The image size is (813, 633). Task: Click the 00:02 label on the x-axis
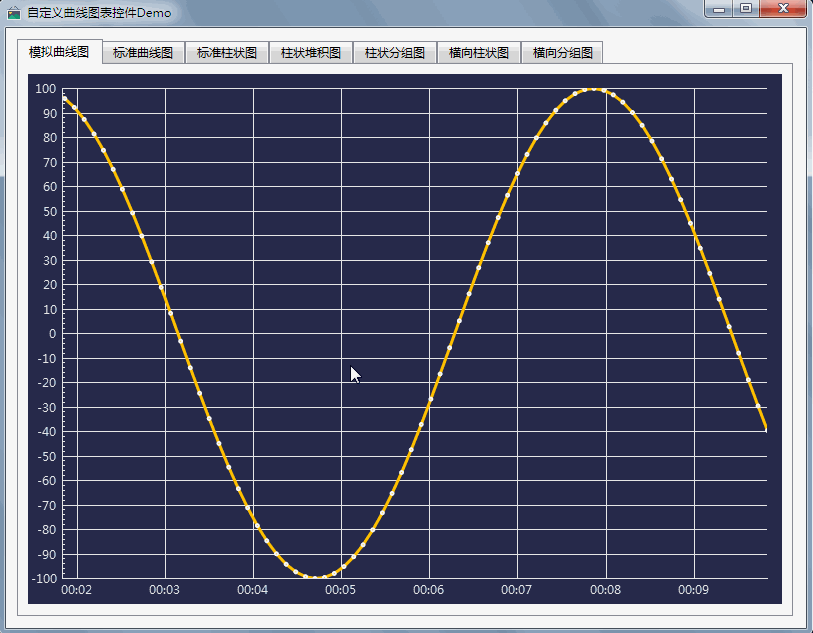77,591
